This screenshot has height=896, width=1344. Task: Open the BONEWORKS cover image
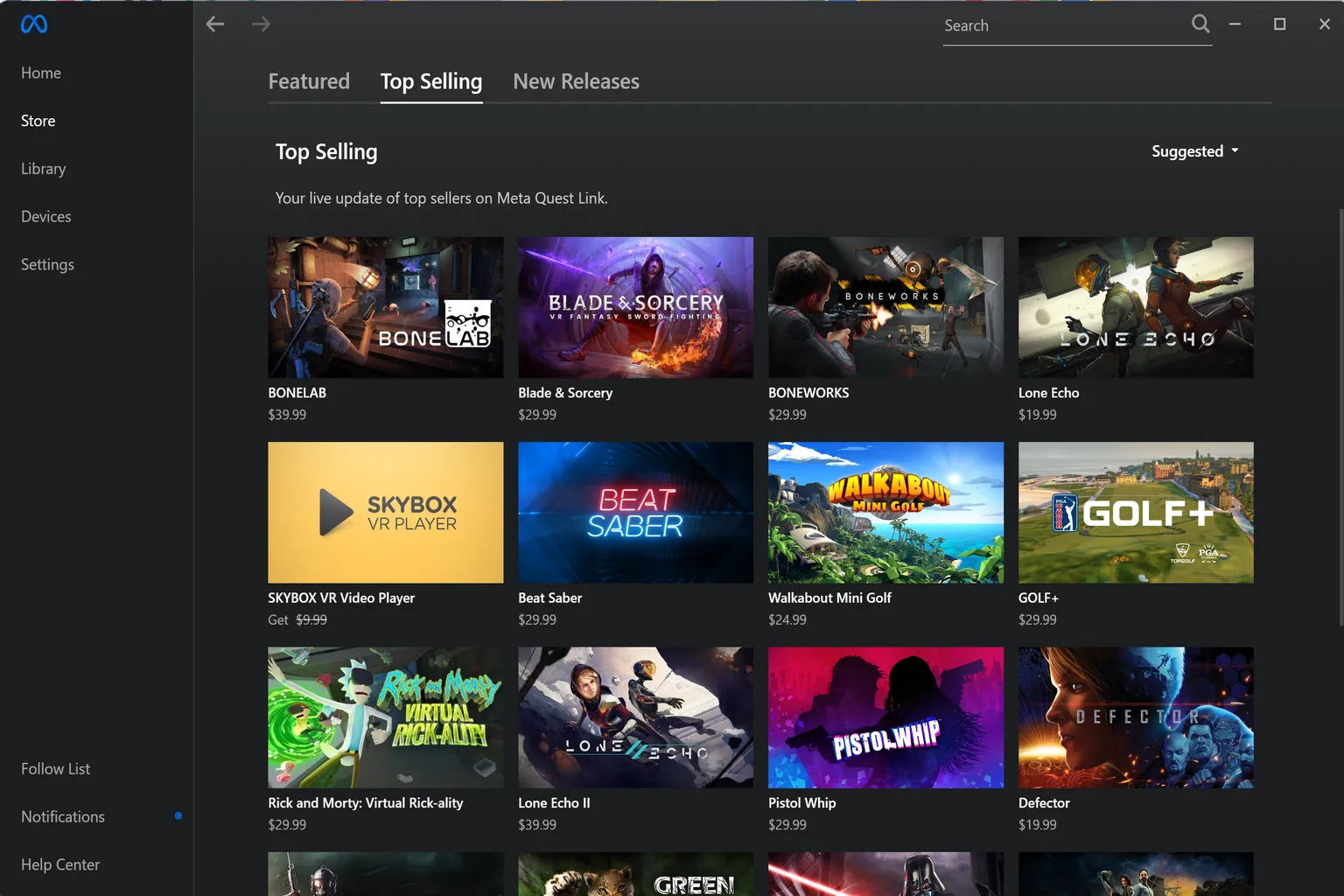pyautogui.click(x=885, y=307)
